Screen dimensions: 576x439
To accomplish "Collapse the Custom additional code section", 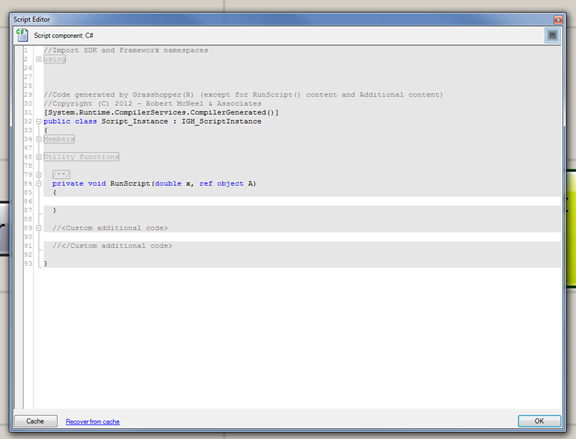I will [x=39, y=228].
